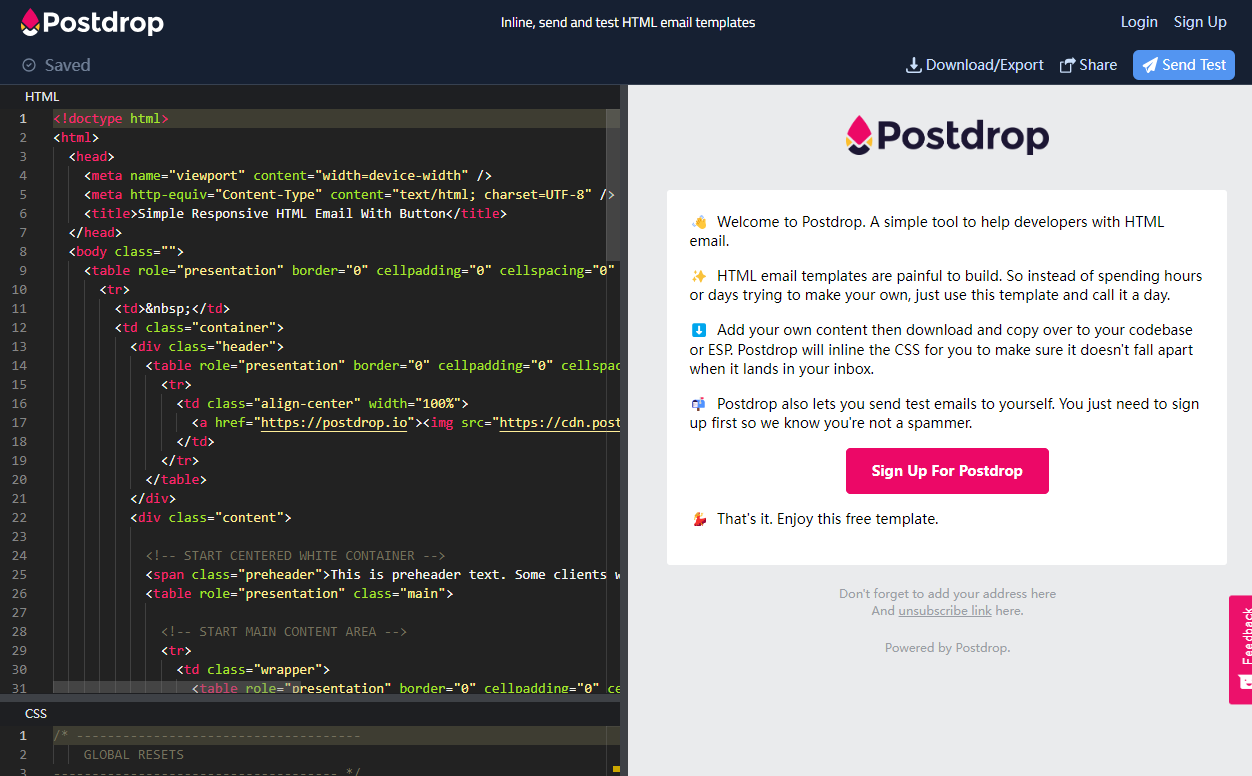
Task: Click the meta viewport line in HTML
Action: point(288,175)
